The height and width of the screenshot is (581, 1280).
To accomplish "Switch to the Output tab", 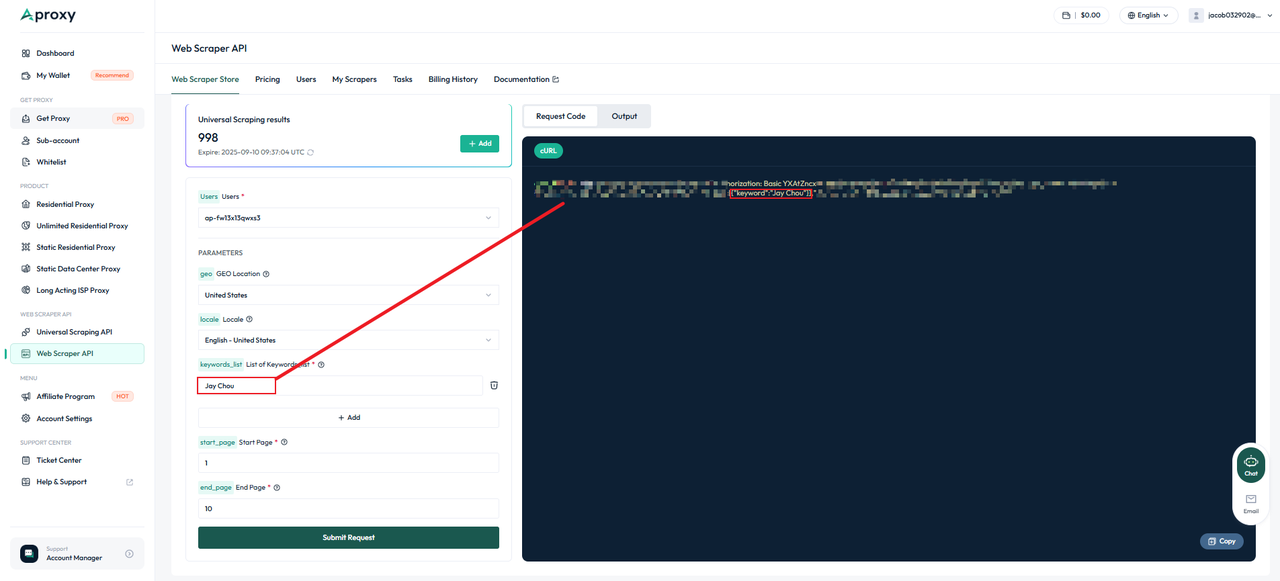I will pos(624,116).
